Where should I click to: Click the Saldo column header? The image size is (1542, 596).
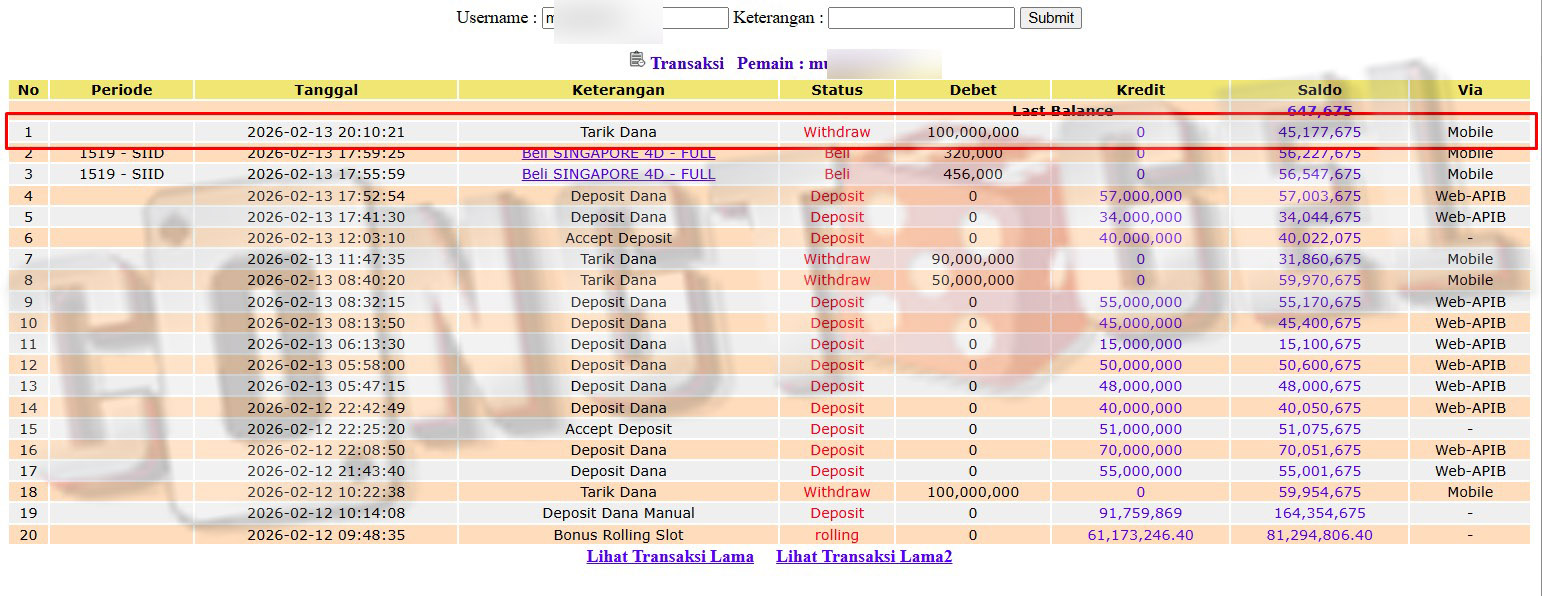(1319, 90)
